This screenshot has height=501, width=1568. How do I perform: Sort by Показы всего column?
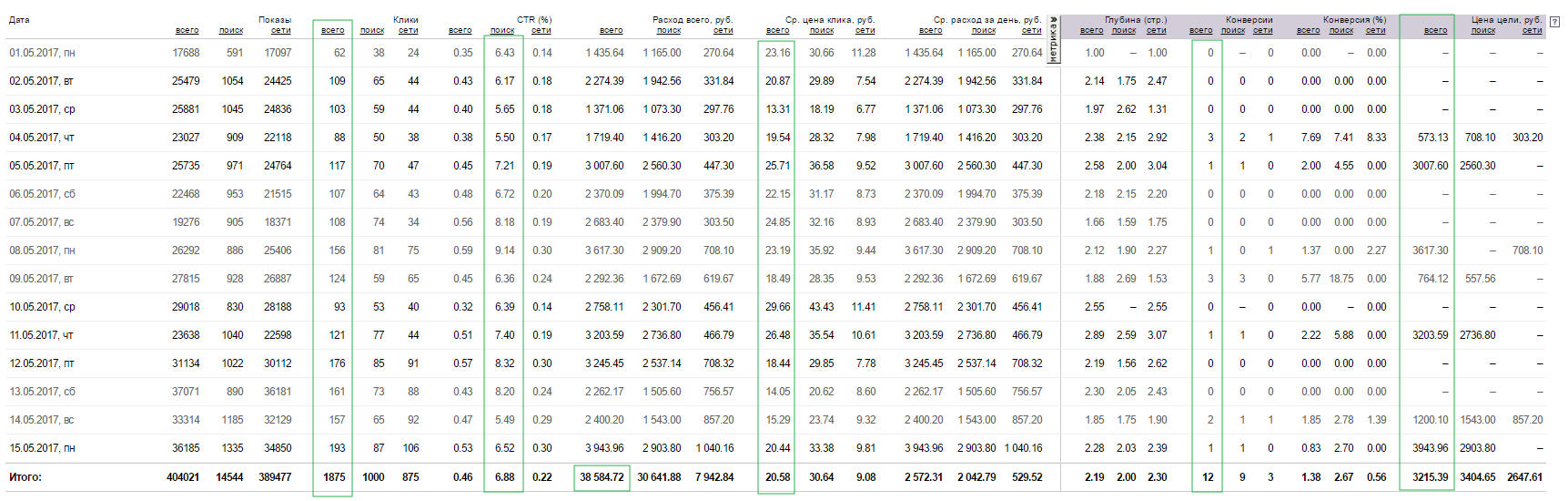click(187, 31)
